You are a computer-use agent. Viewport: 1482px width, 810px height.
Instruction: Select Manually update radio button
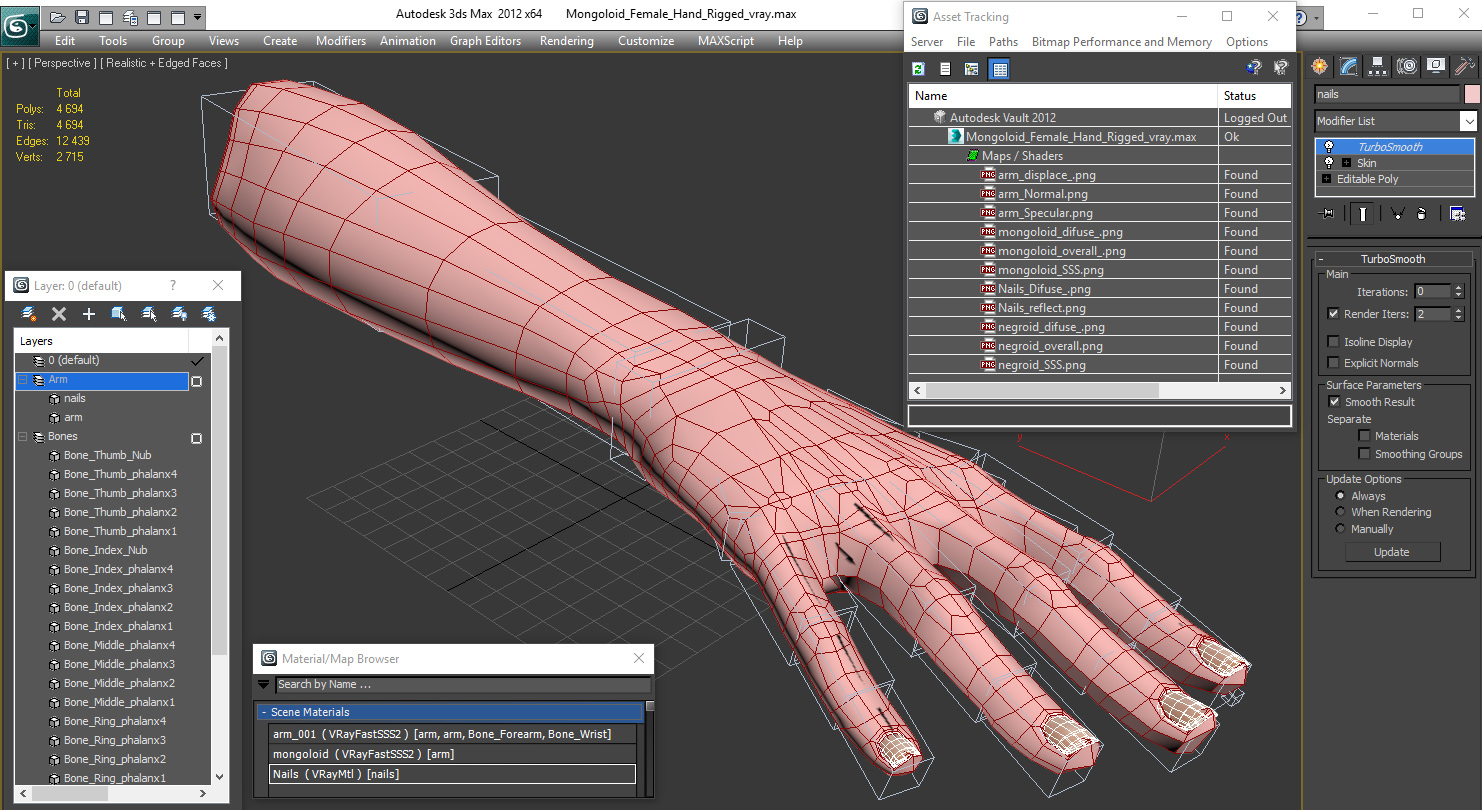coord(1340,529)
